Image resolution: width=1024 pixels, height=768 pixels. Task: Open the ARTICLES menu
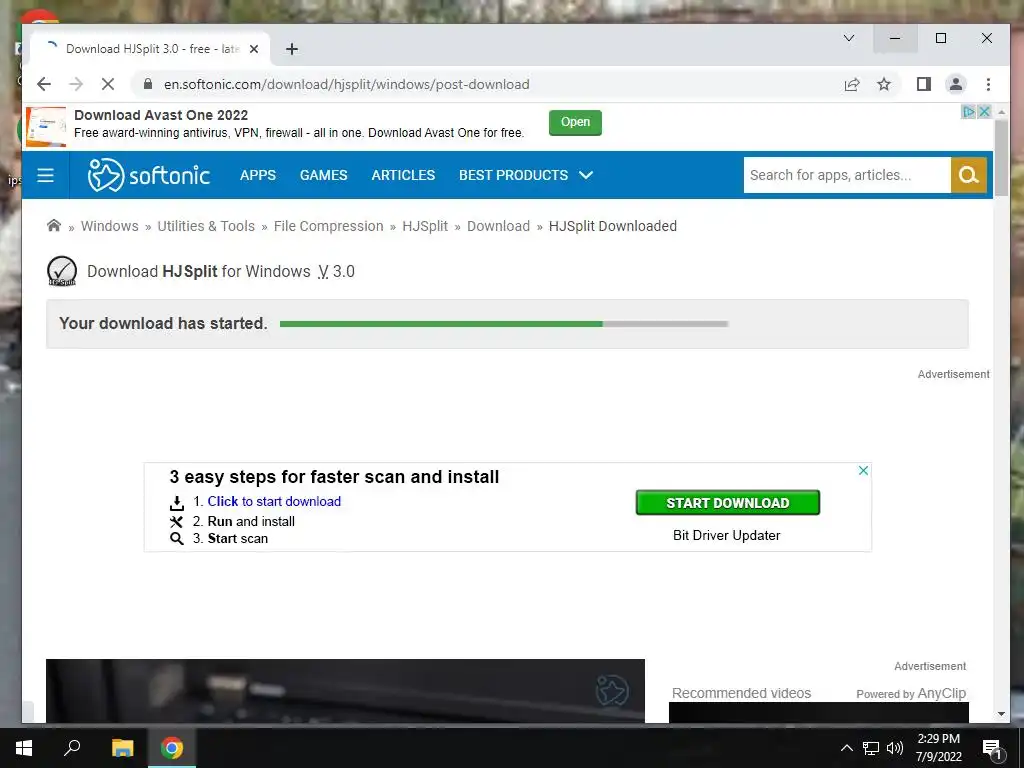click(x=403, y=175)
